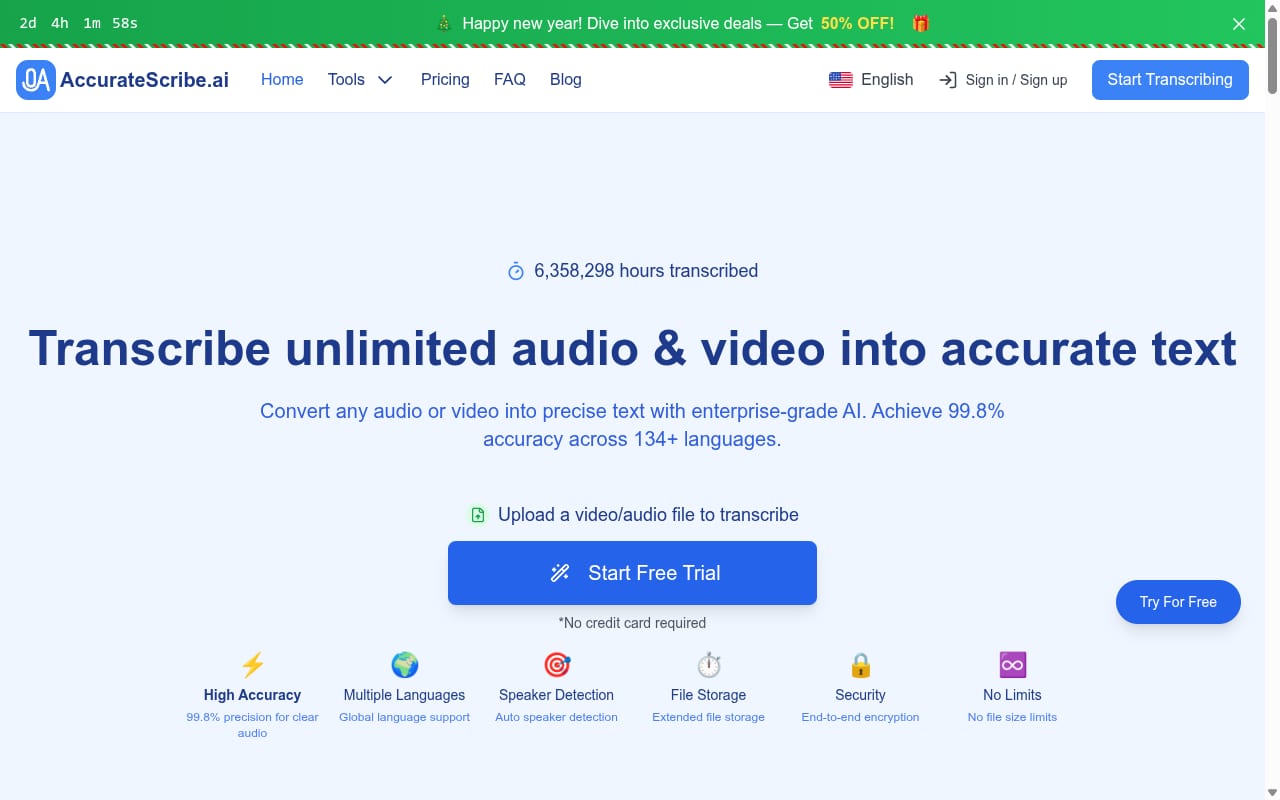1280x800 pixels.
Task: Click the floating Try For Free button
Action: pyautogui.click(x=1178, y=602)
